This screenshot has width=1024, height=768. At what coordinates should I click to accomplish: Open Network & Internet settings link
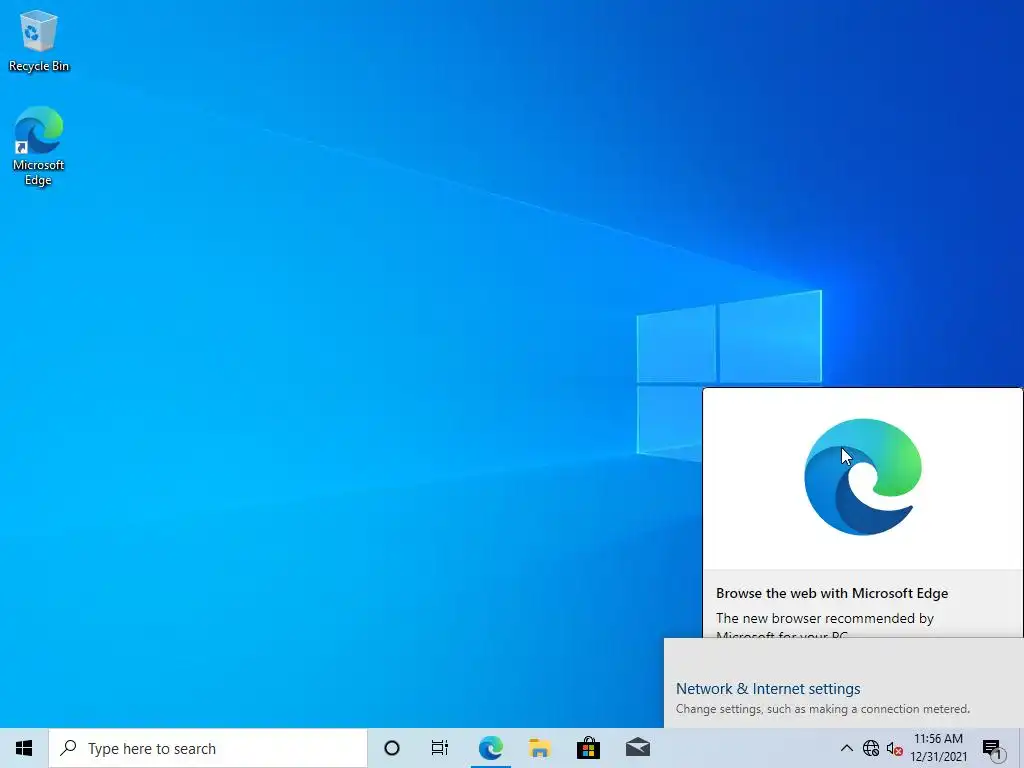pos(768,689)
